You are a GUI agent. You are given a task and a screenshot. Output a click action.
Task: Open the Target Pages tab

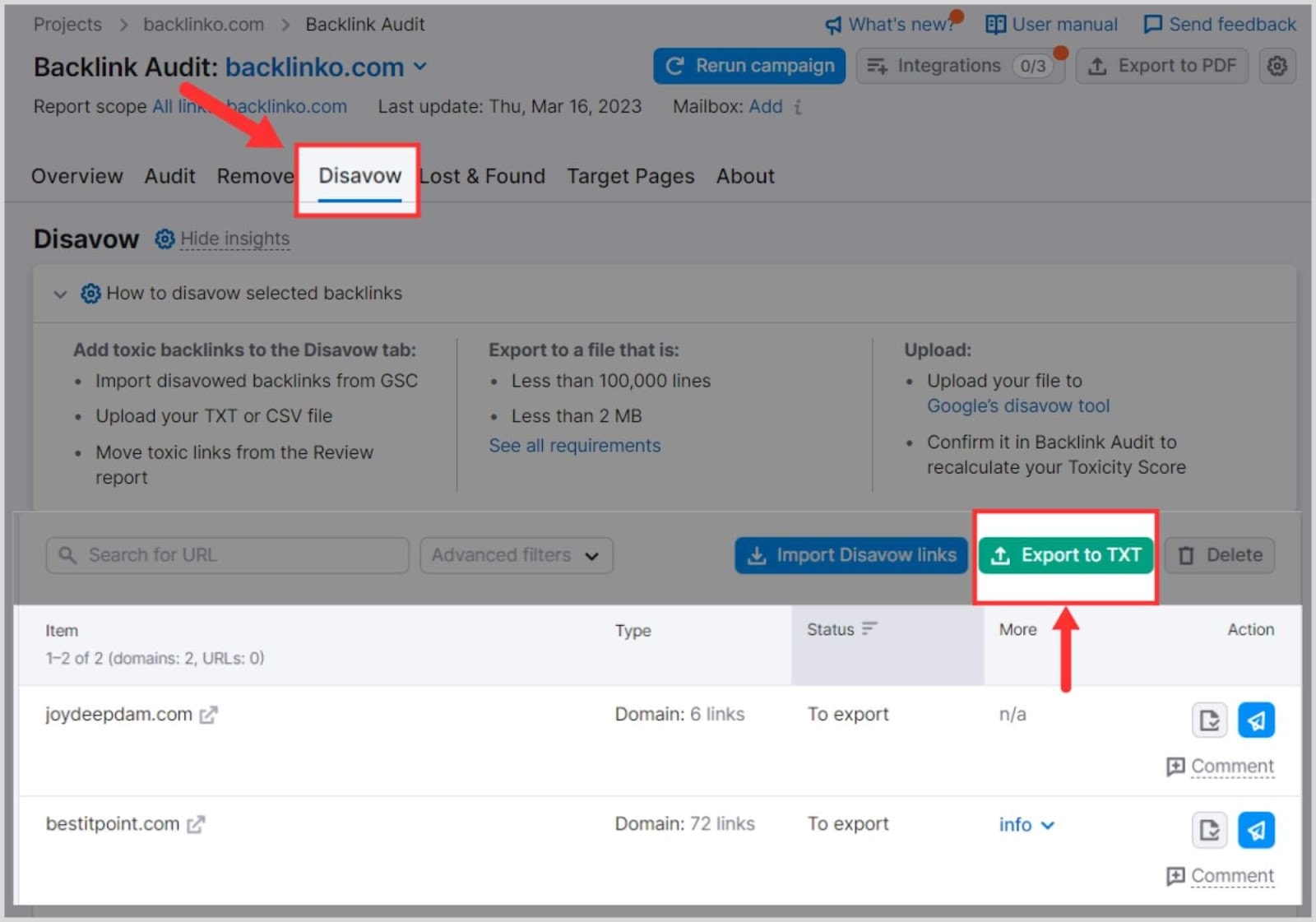point(630,176)
